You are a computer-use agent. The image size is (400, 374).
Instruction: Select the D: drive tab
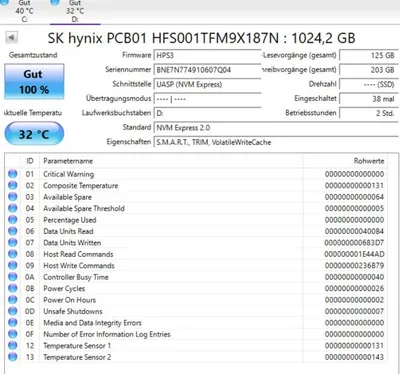[75, 11]
